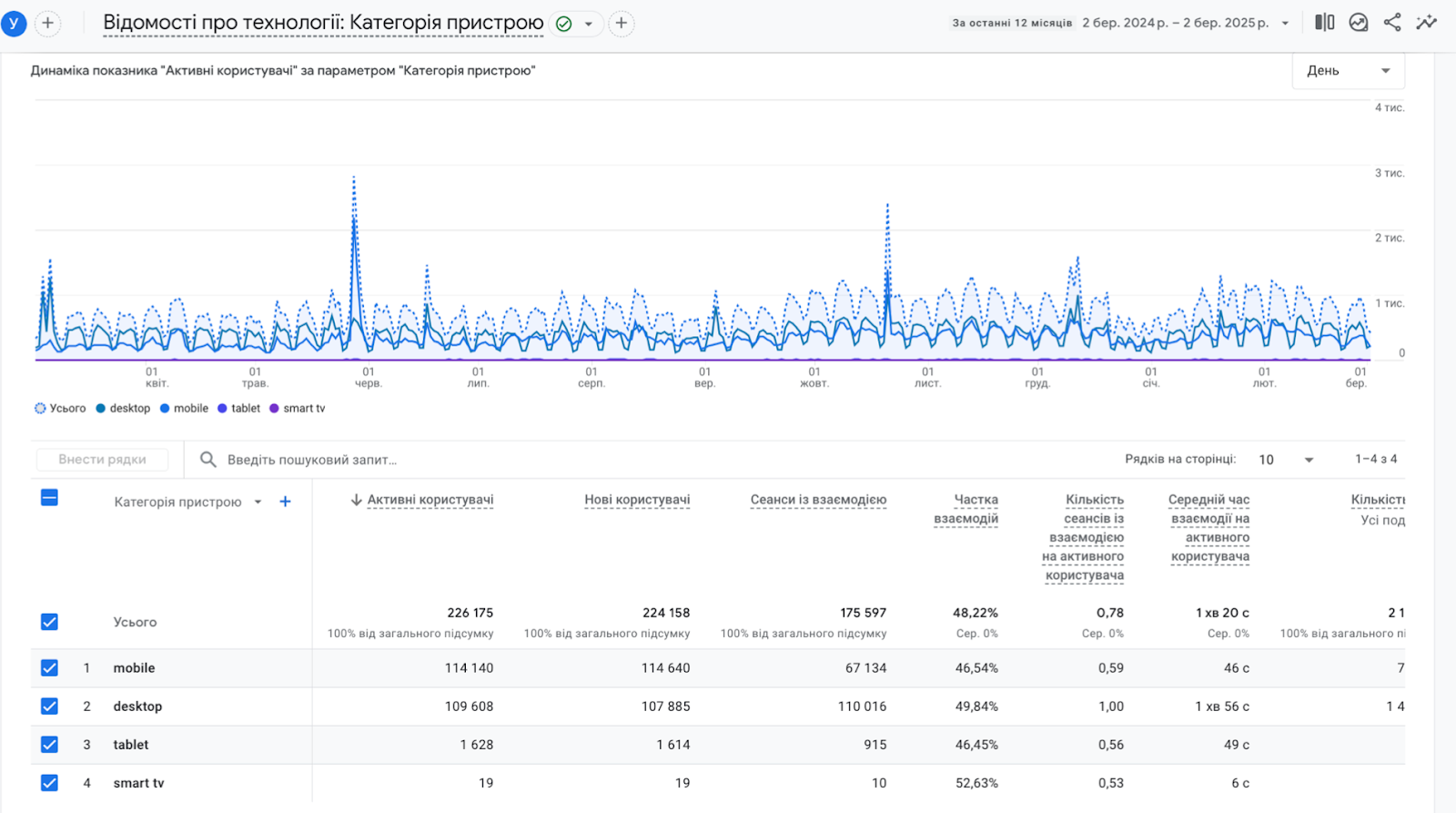Open the 'Категорія пристрою' dimension dropdown
This screenshot has height=813, width=1456.
tap(187, 502)
